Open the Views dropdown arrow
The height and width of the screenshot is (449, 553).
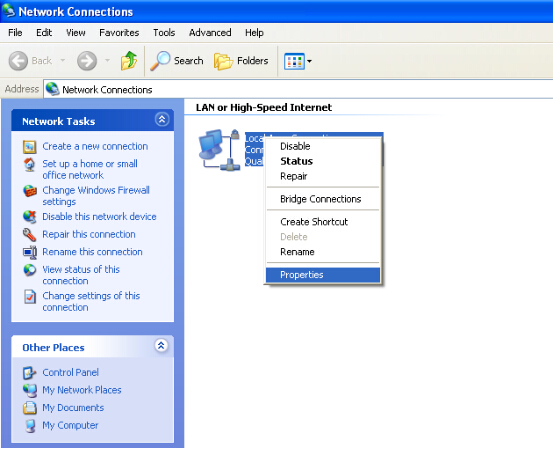click(x=309, y=61)
